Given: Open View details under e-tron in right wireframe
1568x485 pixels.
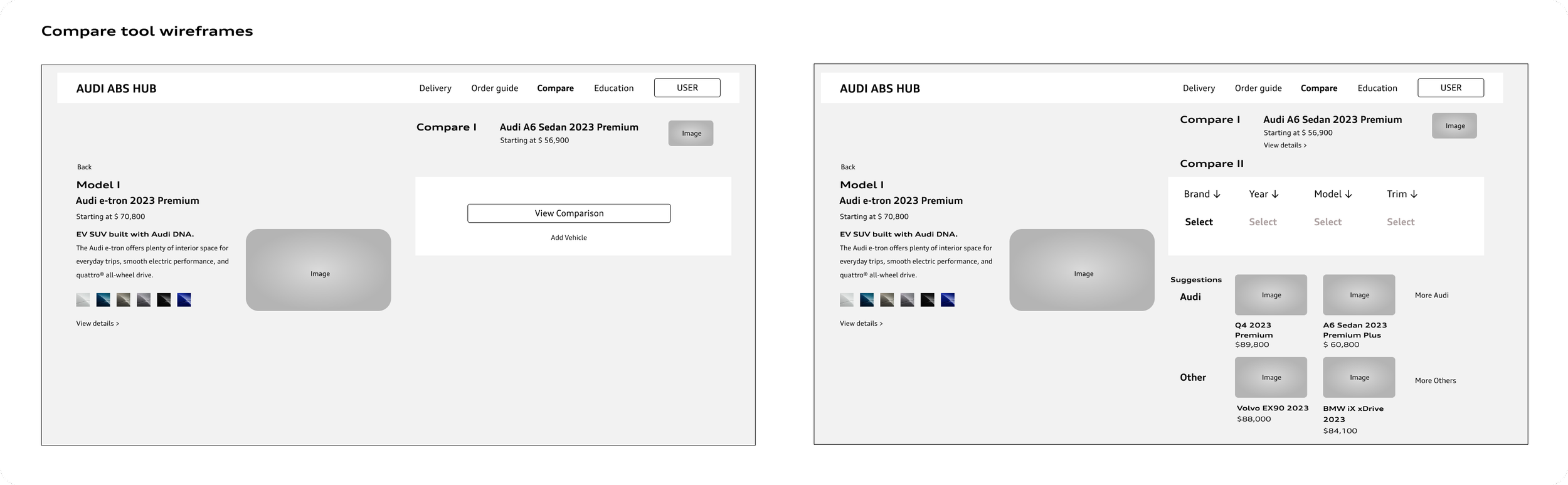Looking at the screenshot, I should click(x=861, y=324).
